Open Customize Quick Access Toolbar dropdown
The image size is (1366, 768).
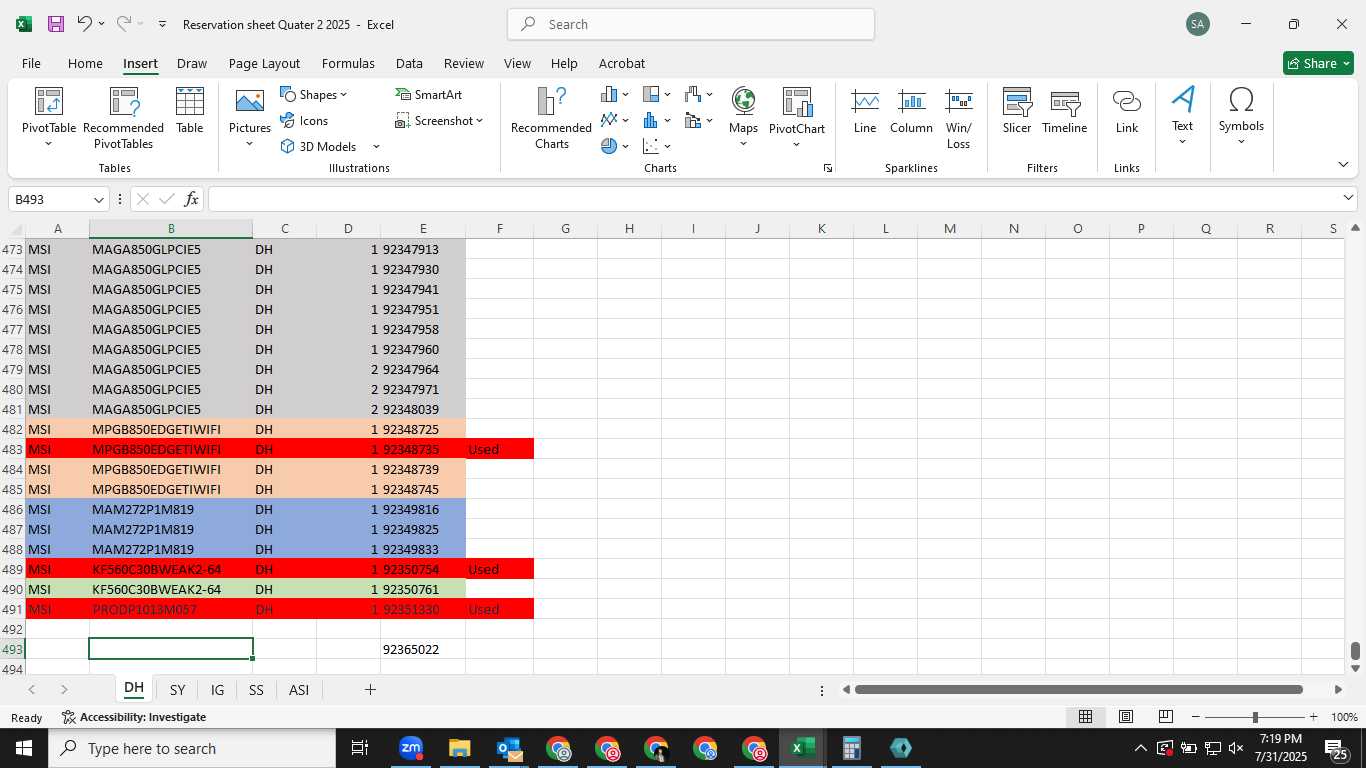(x=162, y=24)
